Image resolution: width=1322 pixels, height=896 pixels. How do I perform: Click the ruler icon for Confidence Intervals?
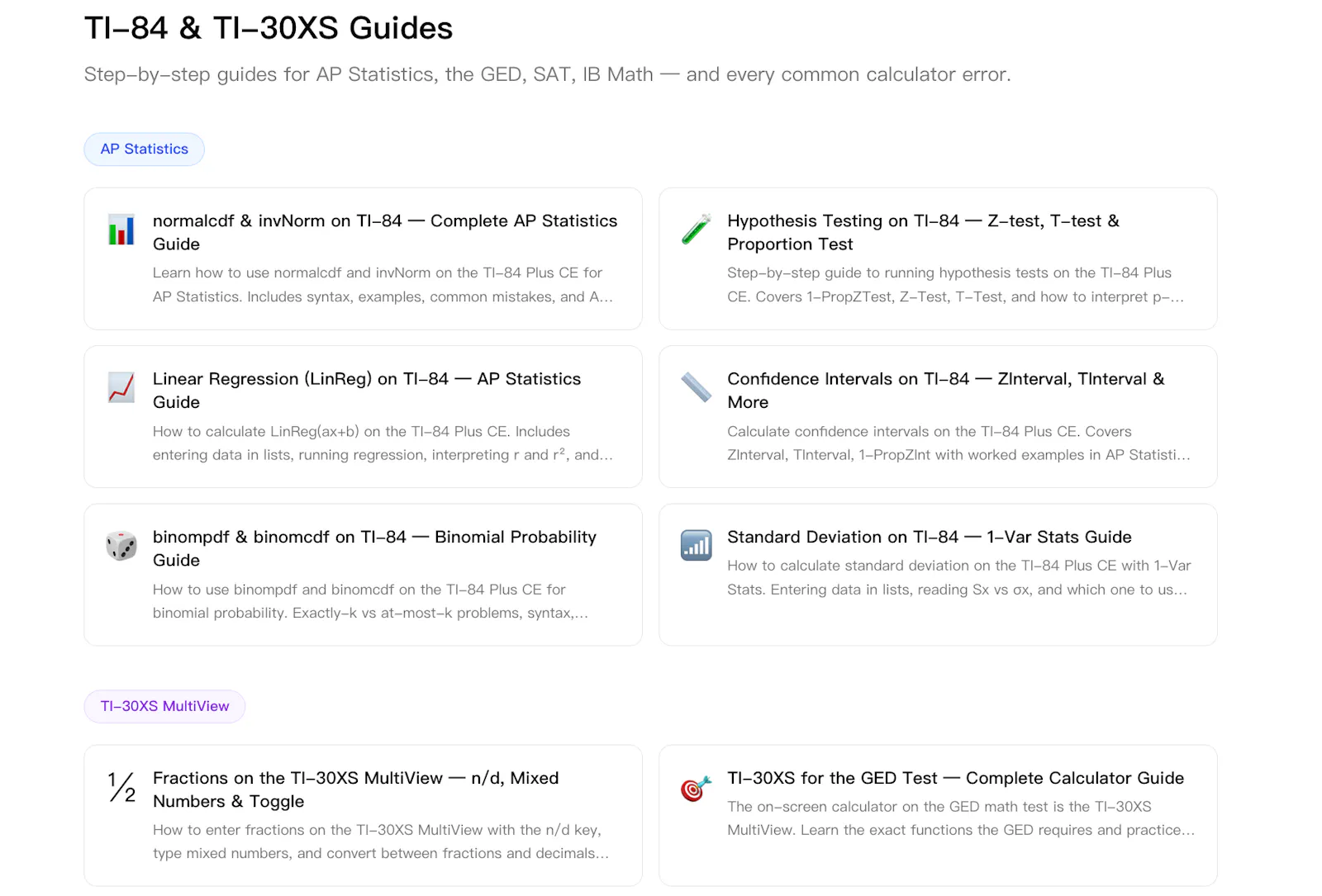(x=696, y=387)
